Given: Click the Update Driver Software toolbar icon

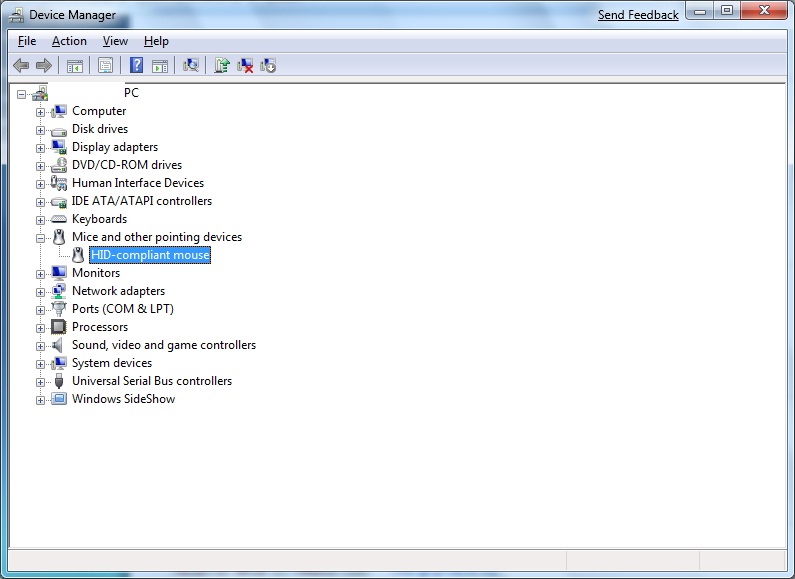Looking at the screenshot, I should point(222,66).
